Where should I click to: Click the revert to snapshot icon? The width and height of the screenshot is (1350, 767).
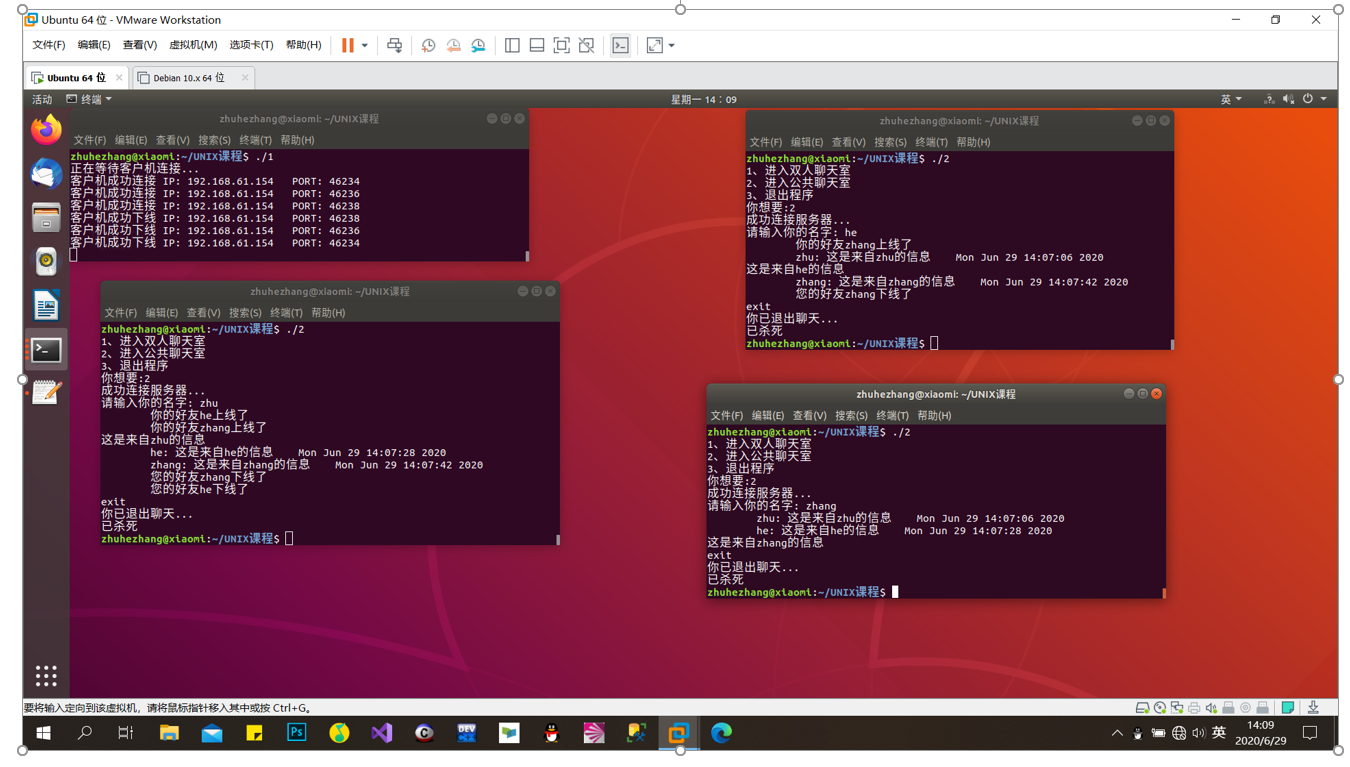point(452,45)
